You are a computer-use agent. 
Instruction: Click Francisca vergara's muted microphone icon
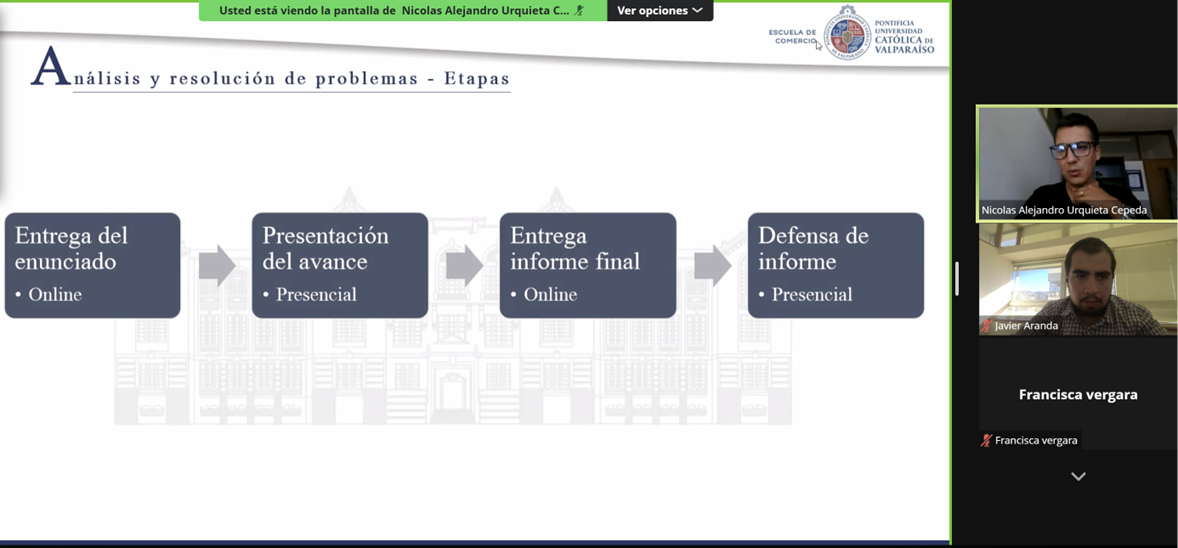tap(986, 440)
